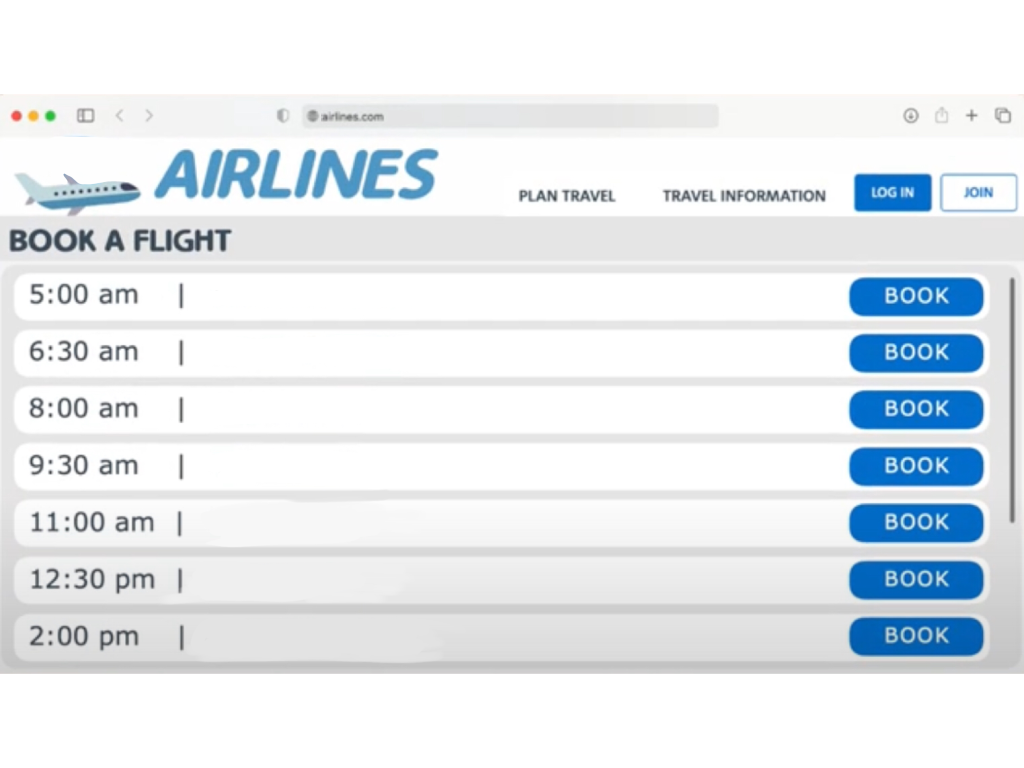Screen dimensions: 1024x768
Task: Click the airplane logo image
Action: [x=77, y=191]
